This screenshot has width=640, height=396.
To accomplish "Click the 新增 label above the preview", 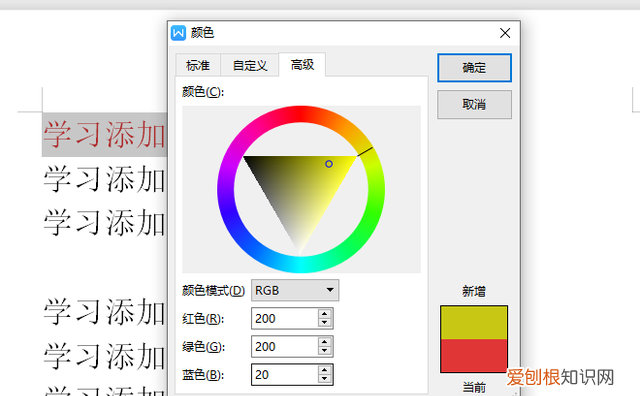I will (x=474, y=291).
